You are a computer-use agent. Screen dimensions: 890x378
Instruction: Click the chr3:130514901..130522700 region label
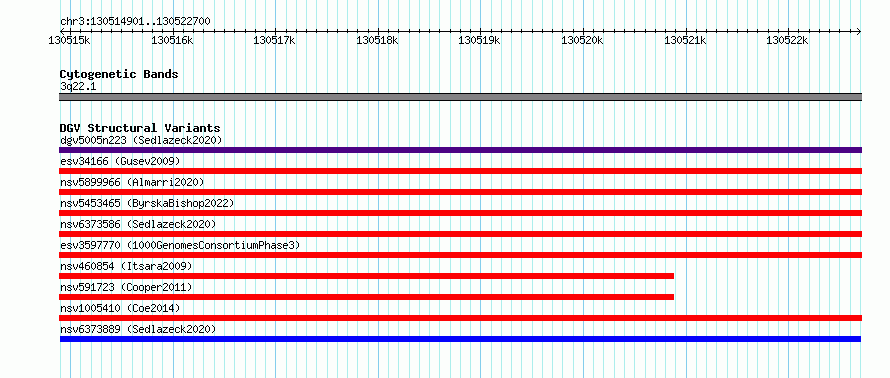[x=135, y=22]
